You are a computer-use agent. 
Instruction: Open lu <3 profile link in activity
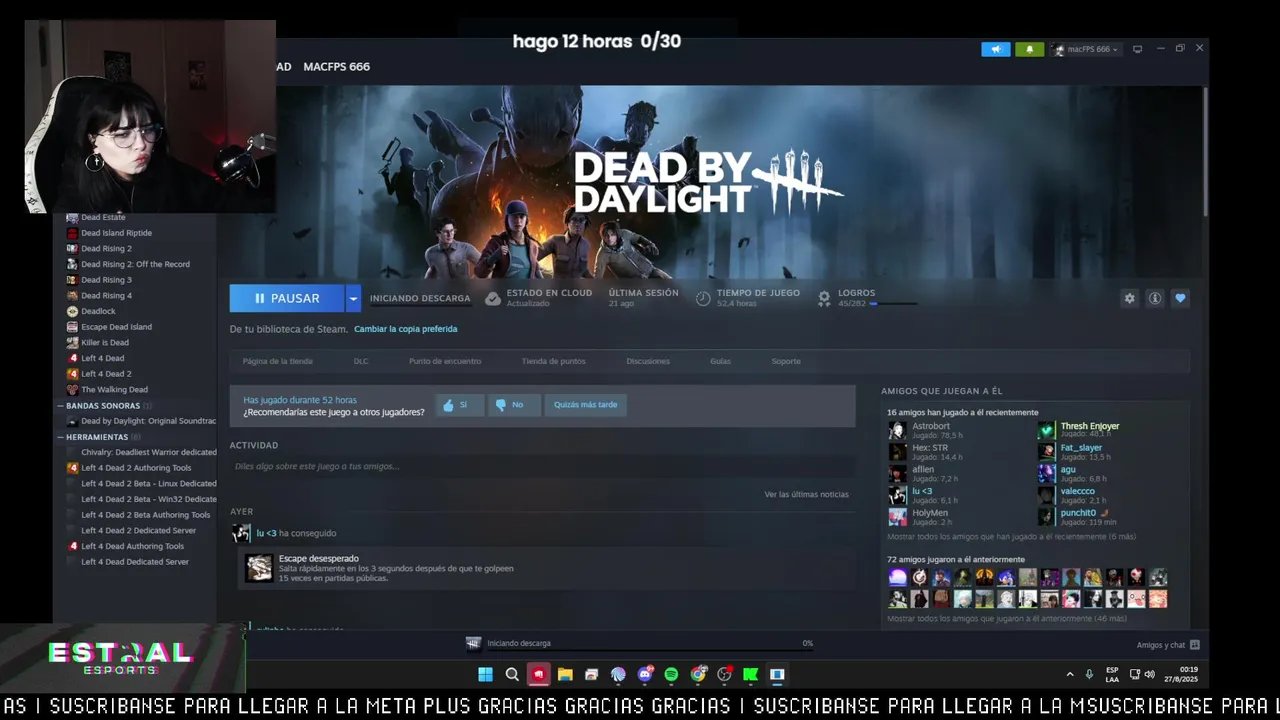point(266,533)
